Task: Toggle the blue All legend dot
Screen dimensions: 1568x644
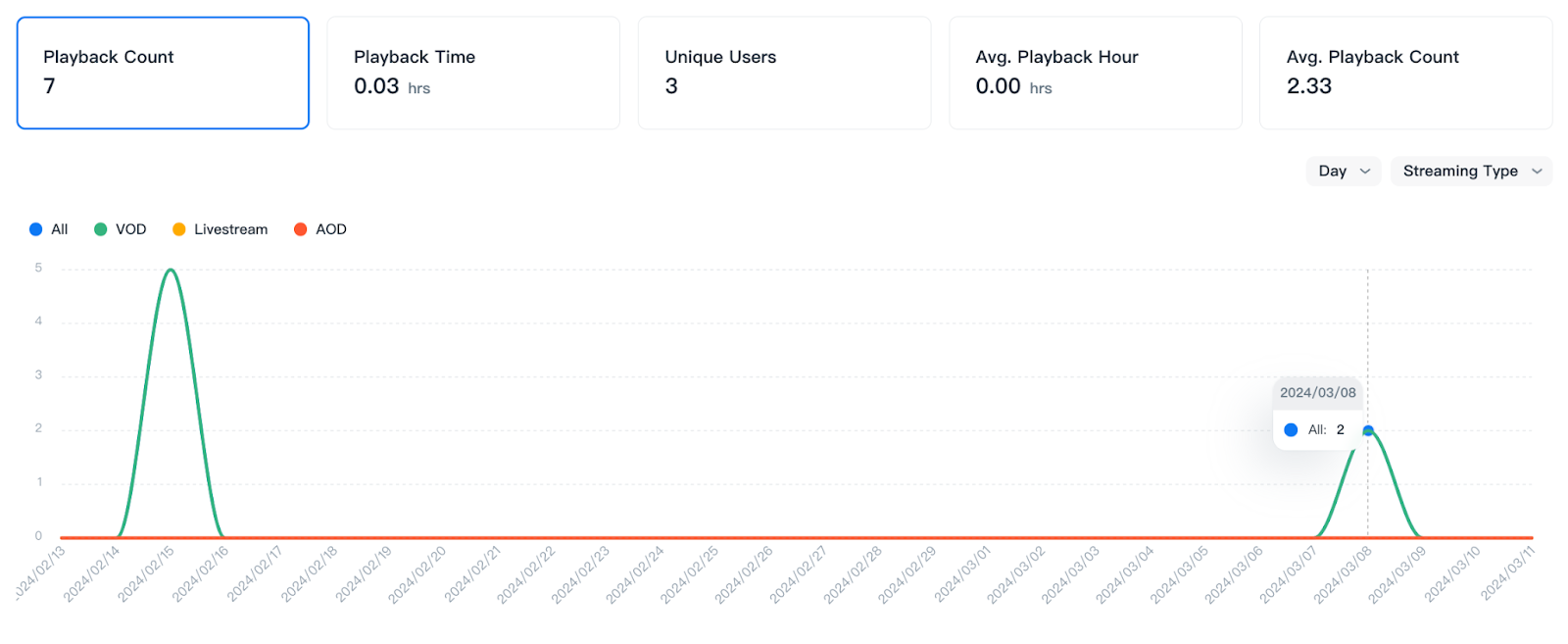Action: click(36, 229)
